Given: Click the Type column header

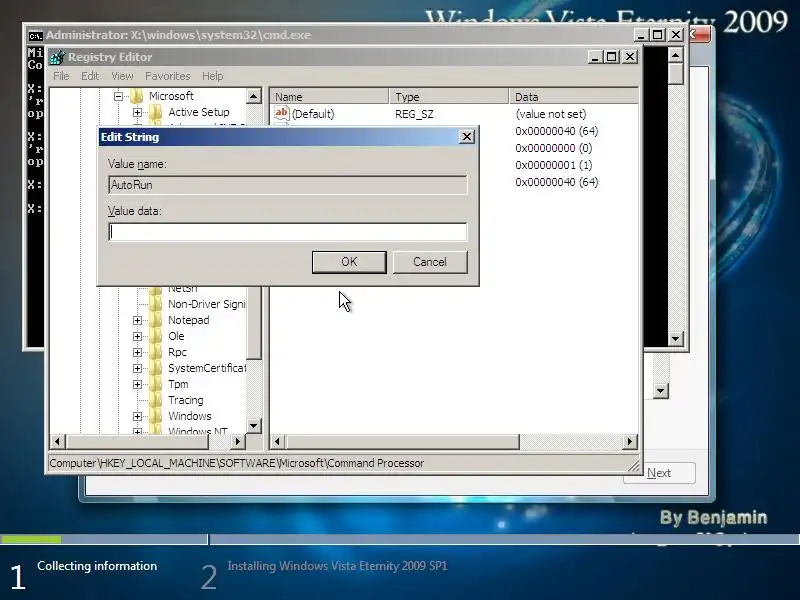Looking at the screenshot, I should 449,96.
